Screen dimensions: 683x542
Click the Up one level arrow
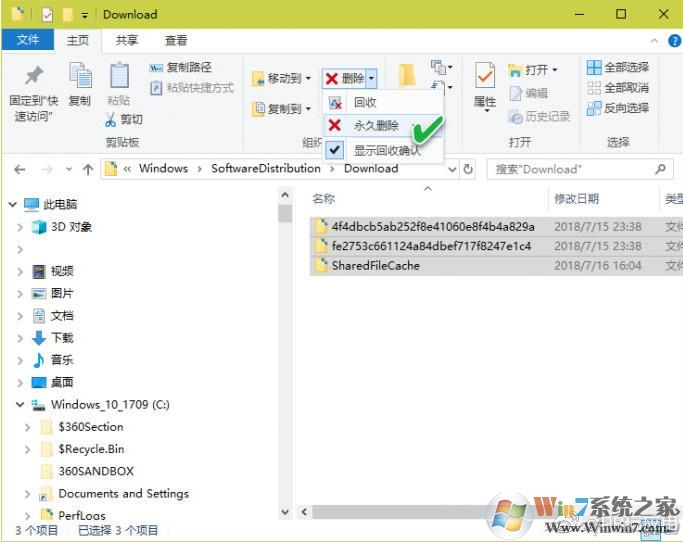[88, 169]
